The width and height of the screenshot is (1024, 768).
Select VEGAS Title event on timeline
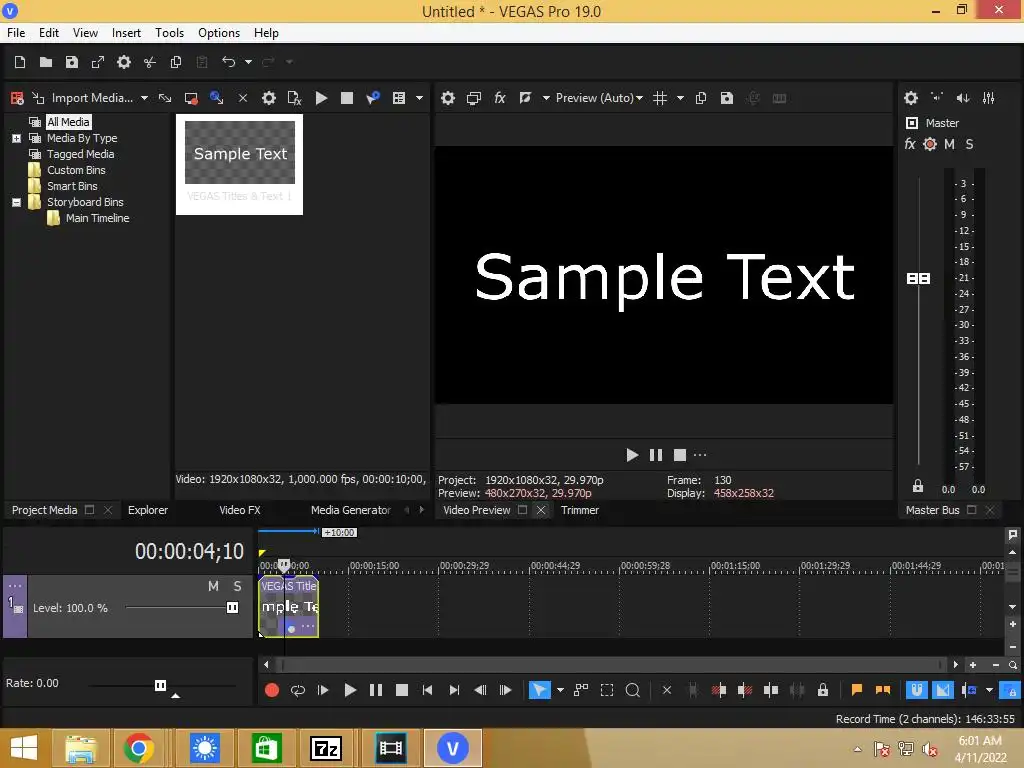pos(289,607)
